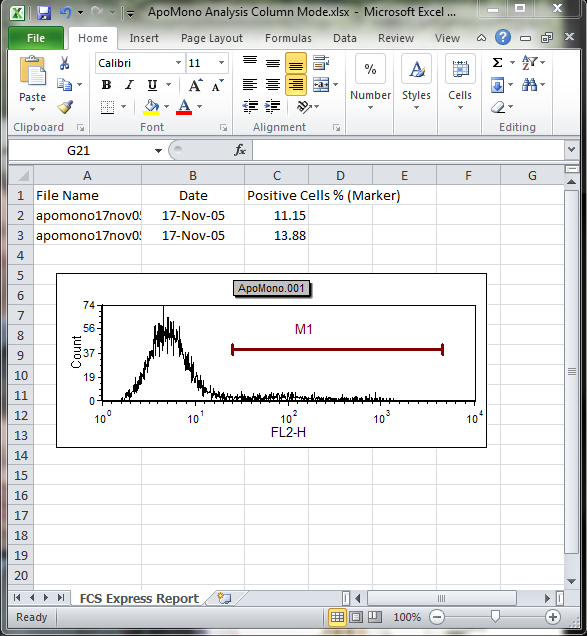Image resolution: width=587 pixels, height=636 pixels.
Task: Toggle Underline formatting
Action: 152,85
